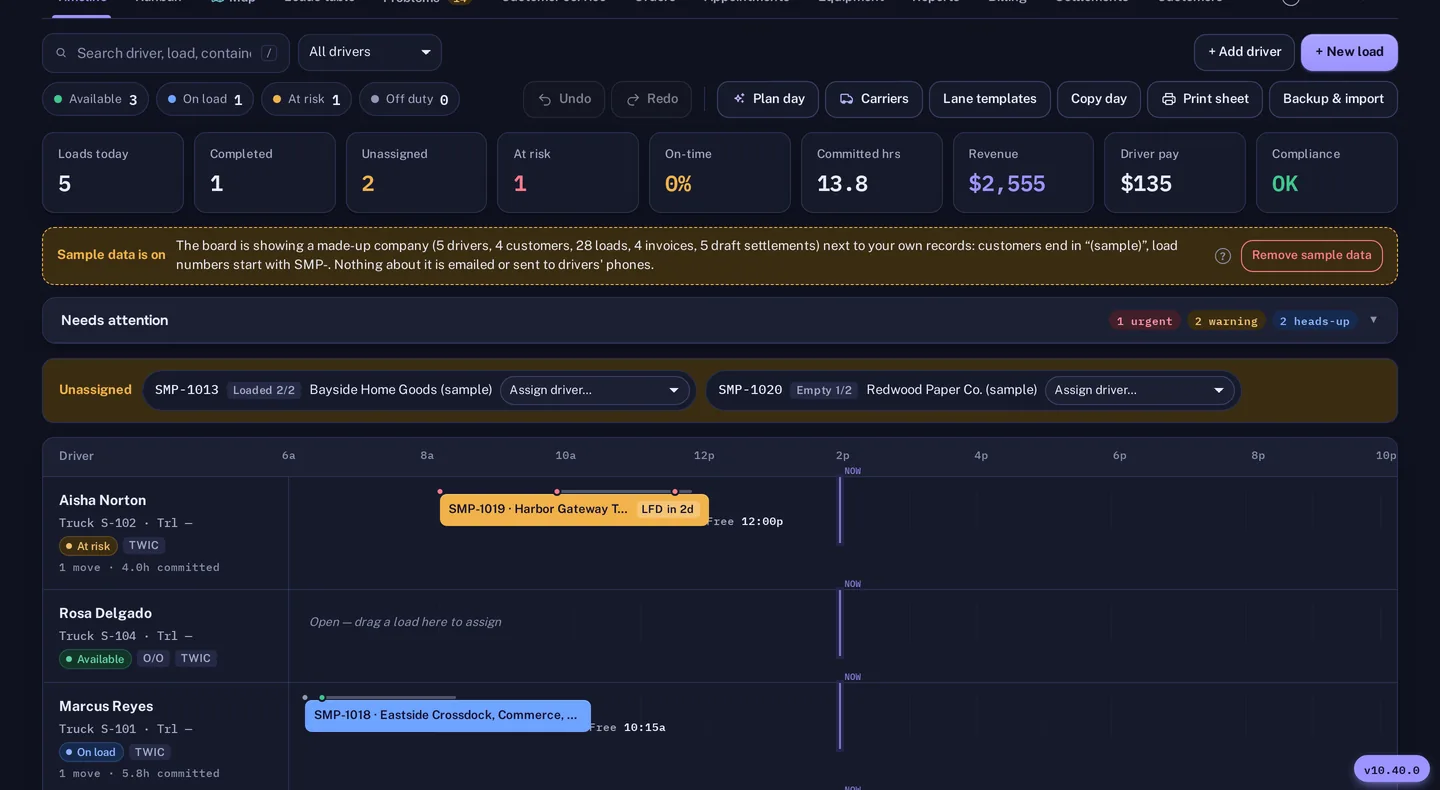Open Lane templates
The image size is (1440, 790).
[x=990, y=99]
